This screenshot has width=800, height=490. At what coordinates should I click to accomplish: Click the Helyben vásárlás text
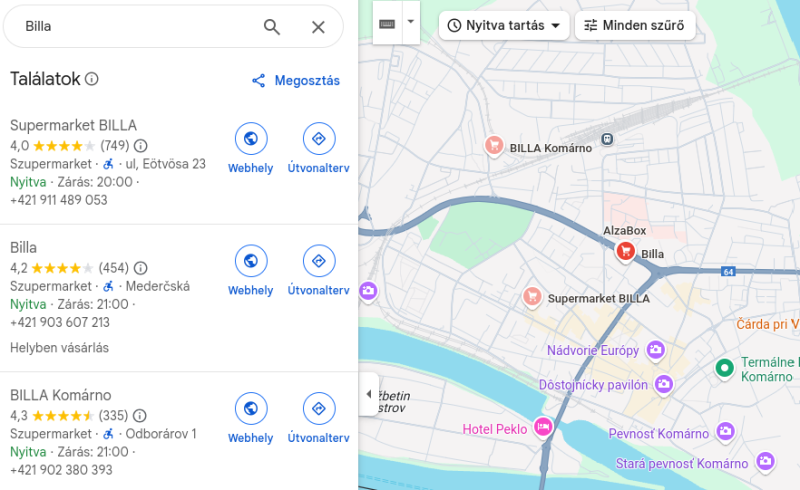59,348
